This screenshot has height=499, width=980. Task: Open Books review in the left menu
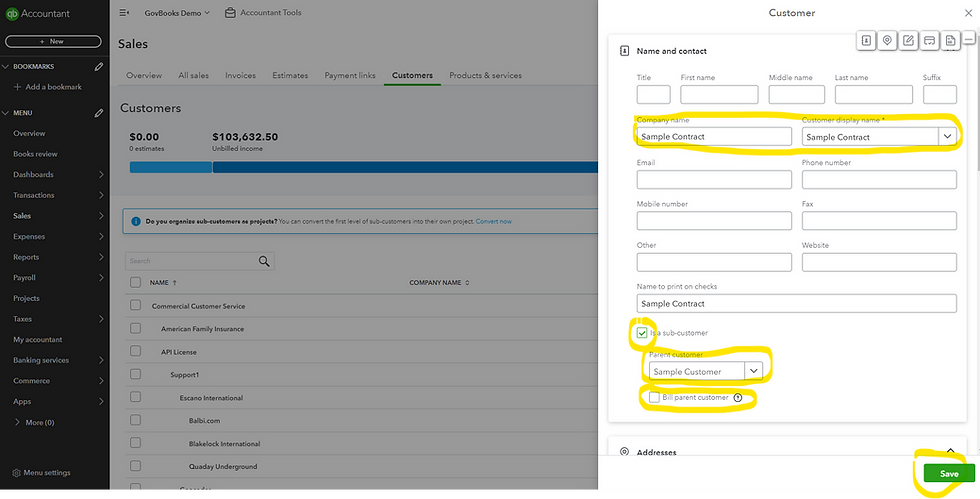coord(35,154)
